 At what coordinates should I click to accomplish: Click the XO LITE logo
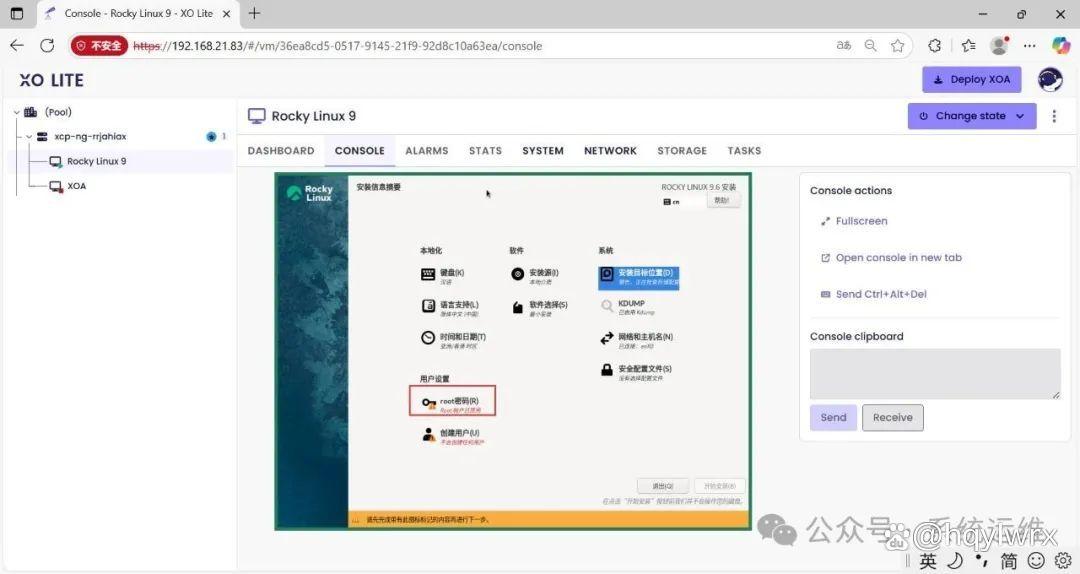[52, 81]
